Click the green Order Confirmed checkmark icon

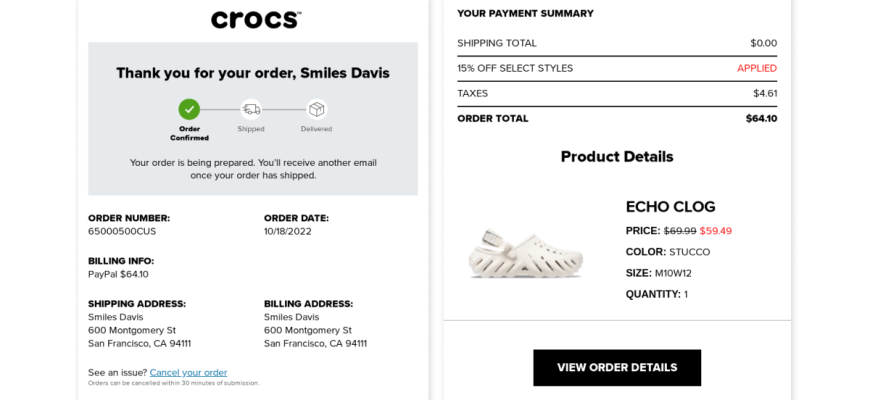(189, 109)
